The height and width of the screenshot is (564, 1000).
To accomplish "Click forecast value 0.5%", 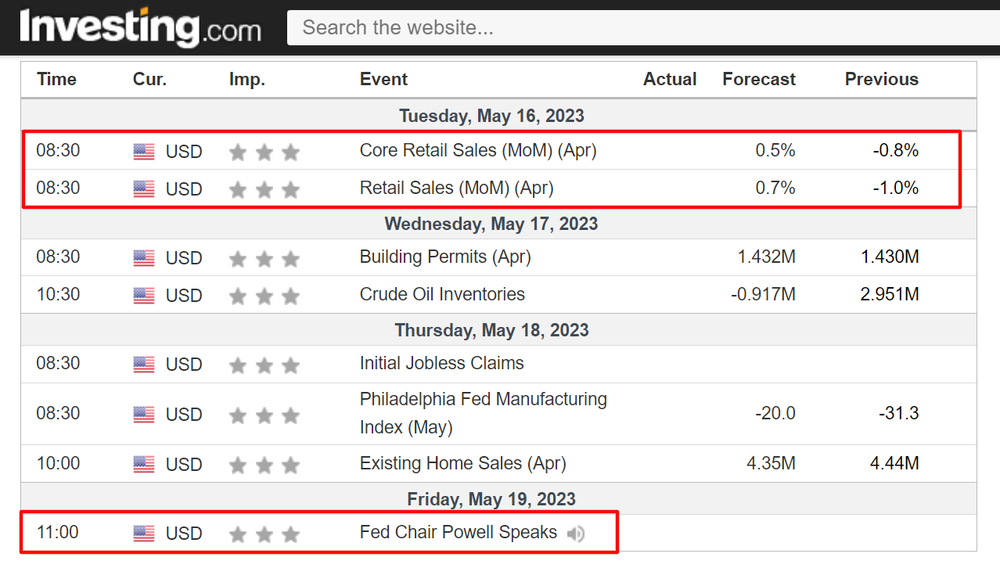I will click(775, 151).
